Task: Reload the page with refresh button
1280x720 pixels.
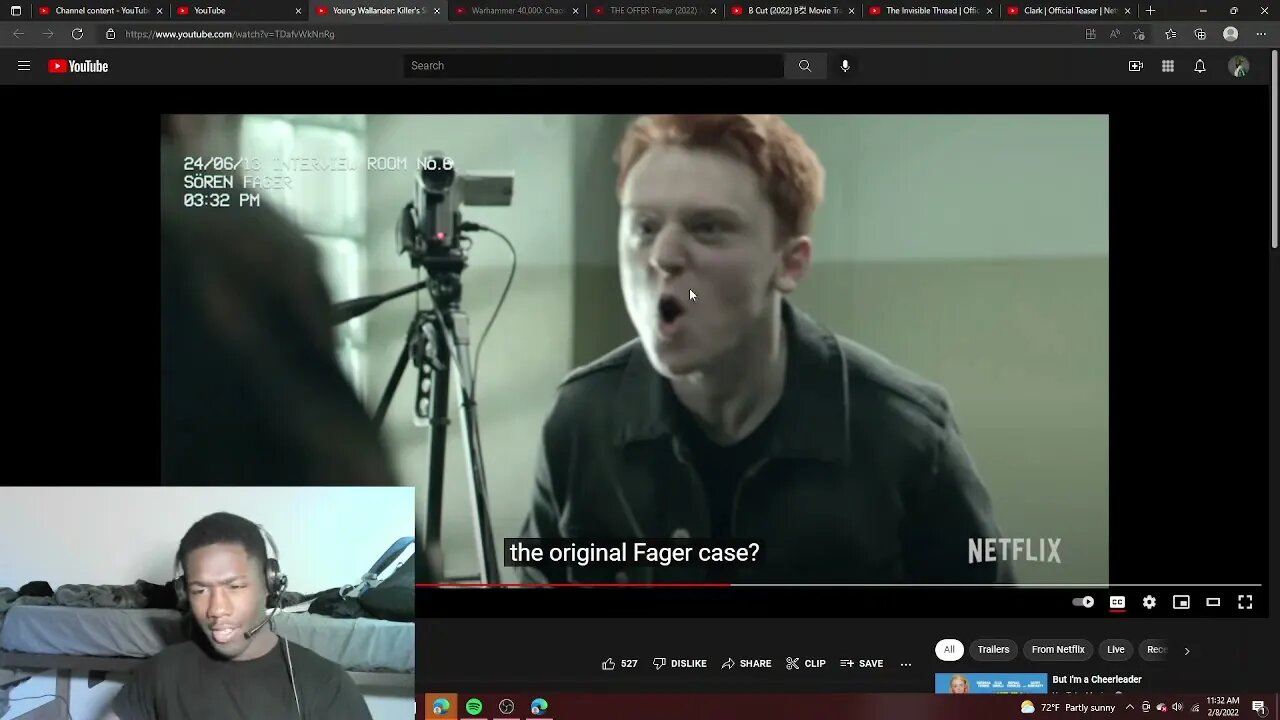Action: click(x=77, y=34)
